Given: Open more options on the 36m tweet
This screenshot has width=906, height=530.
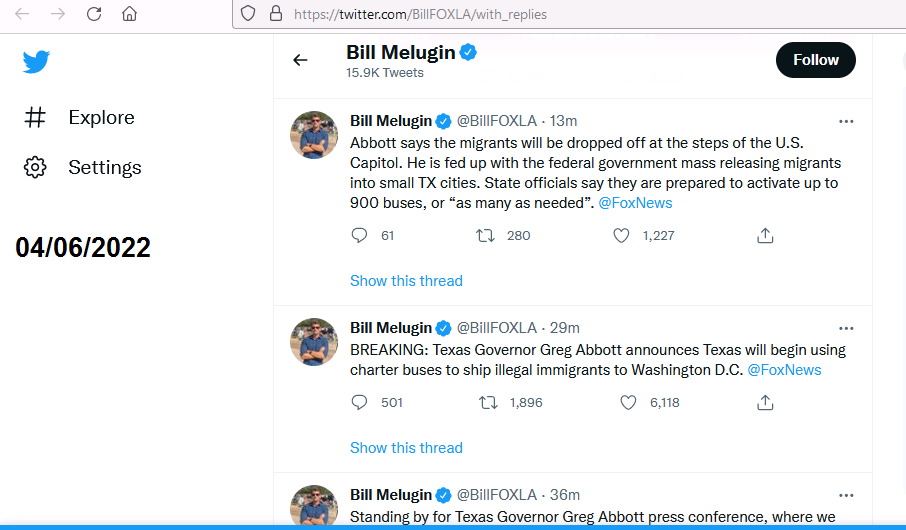Looking at the screenshot, I should [x=846, y=495].
